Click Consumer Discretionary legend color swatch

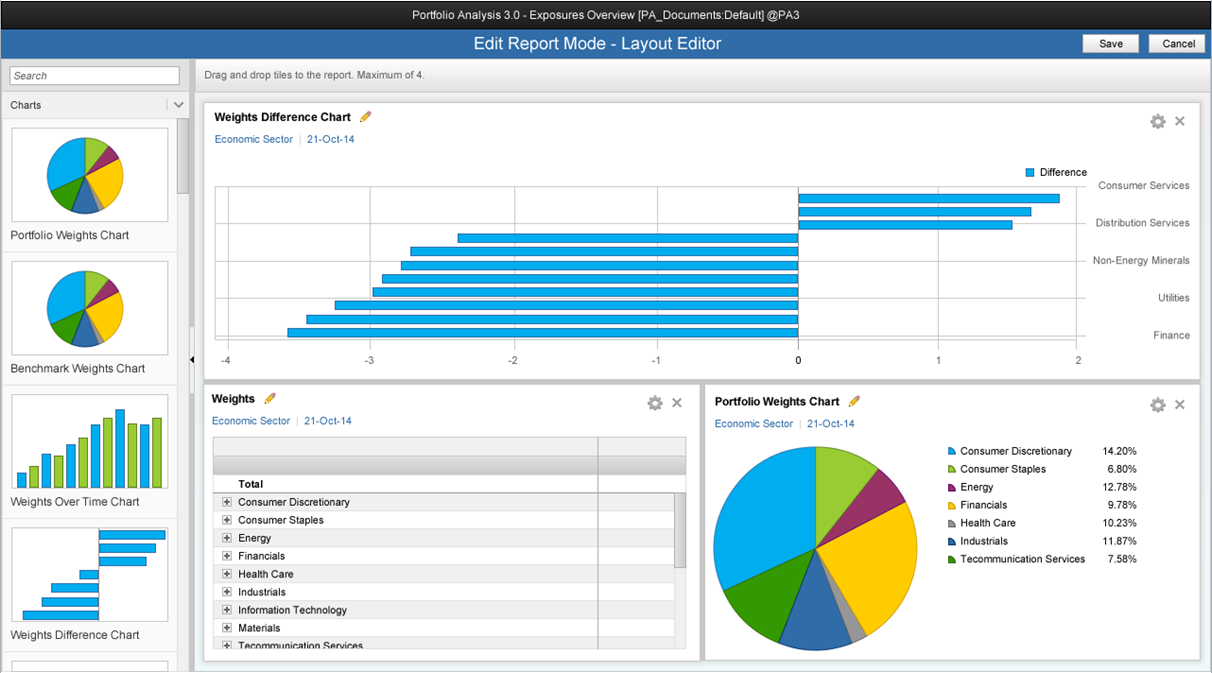point(951,451)
